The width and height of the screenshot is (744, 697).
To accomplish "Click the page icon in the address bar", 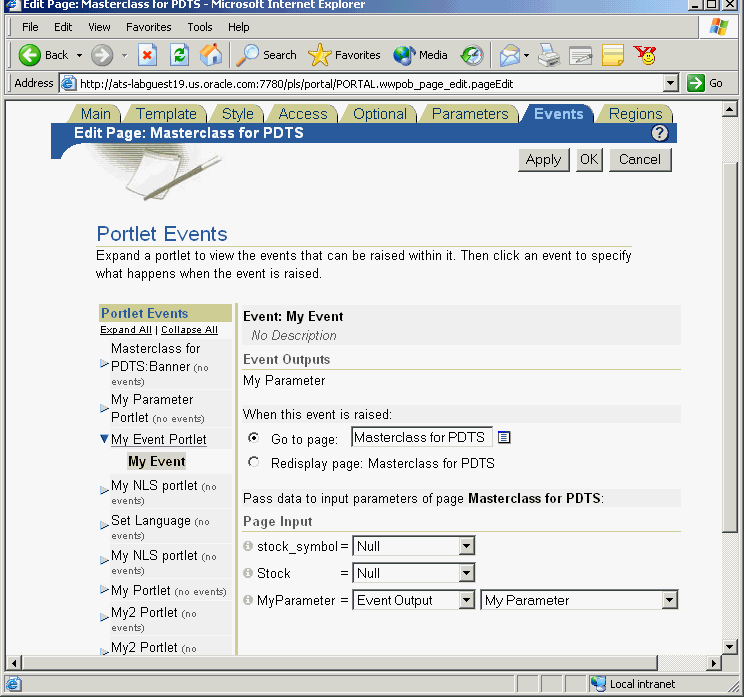I will [69, 84].
